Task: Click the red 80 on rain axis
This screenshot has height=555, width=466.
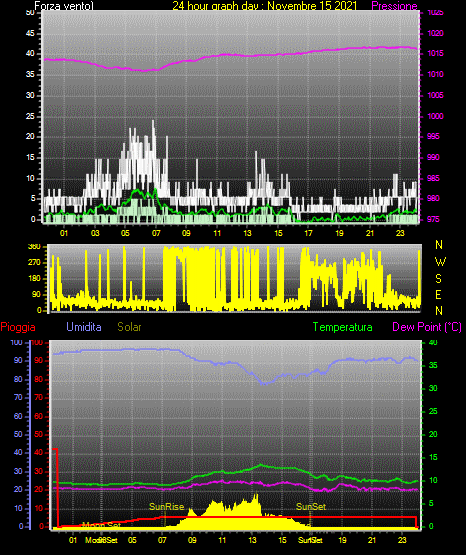Action: click(39, 379)
